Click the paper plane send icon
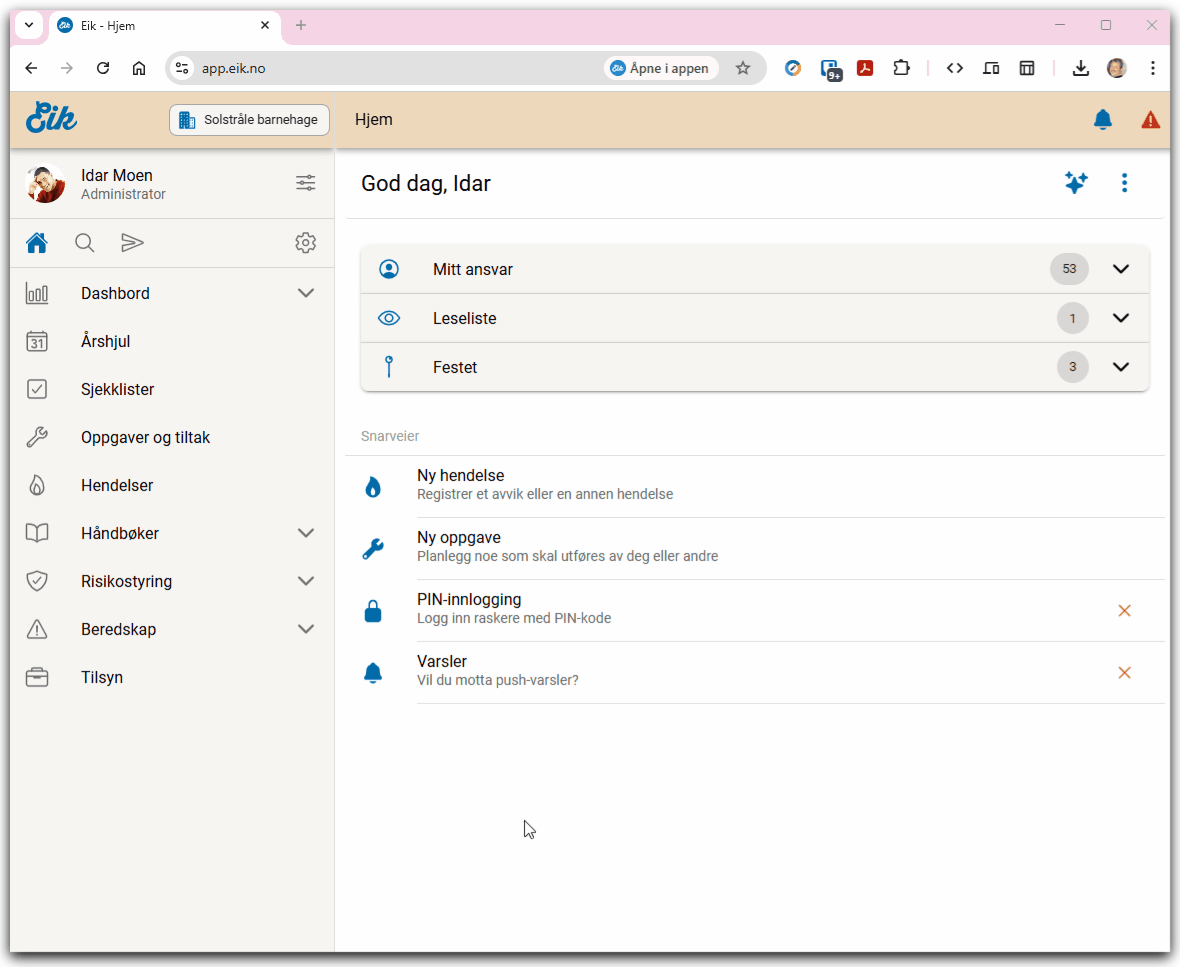Screen dimensions: 1180x967 [132, 243]
